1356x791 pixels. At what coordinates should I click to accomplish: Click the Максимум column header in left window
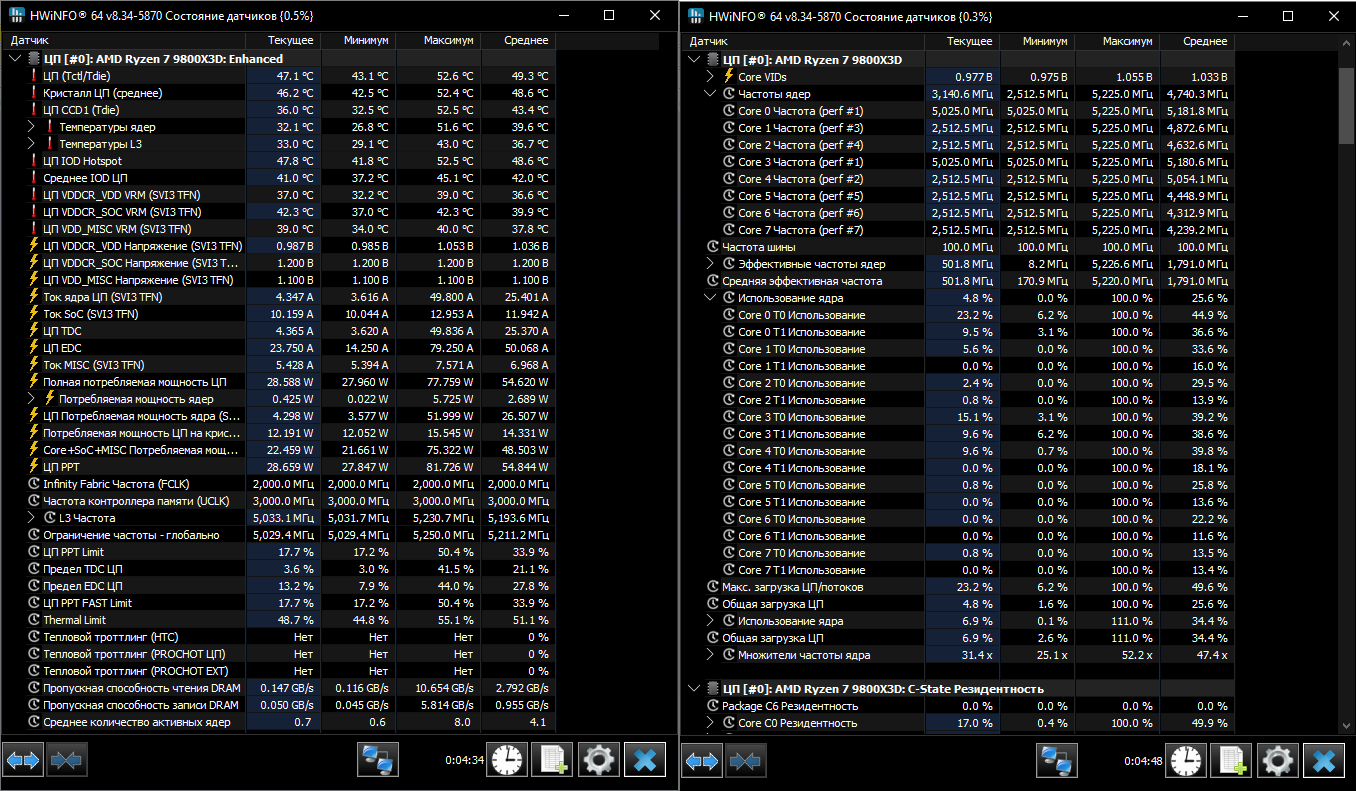coord(437,41)
